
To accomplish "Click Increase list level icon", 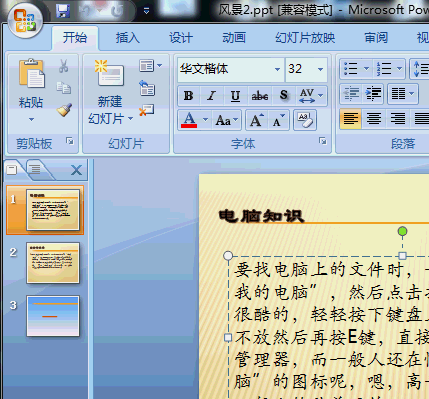I will point(373,94).
